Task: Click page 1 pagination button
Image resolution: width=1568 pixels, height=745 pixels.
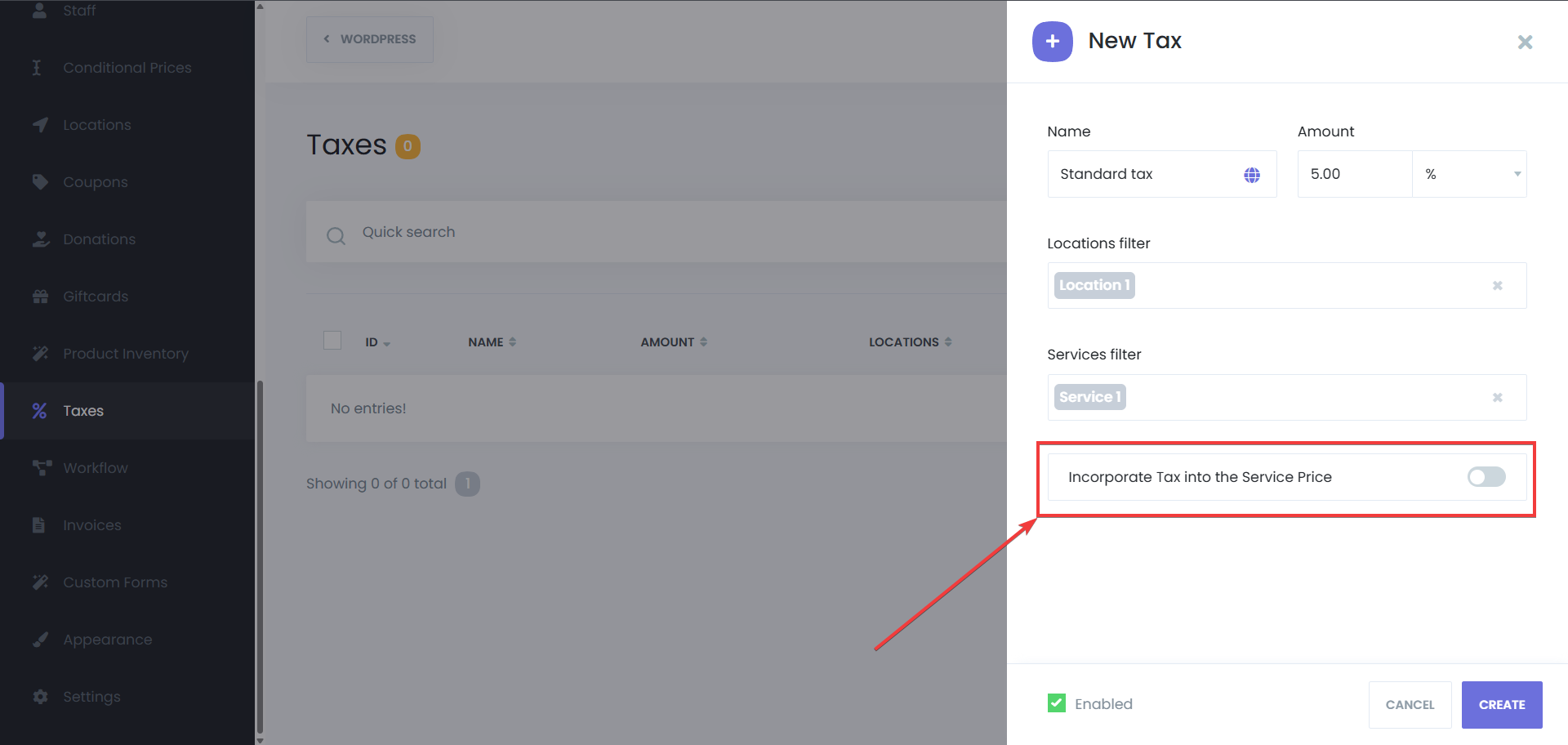Action: click(467, 484)
